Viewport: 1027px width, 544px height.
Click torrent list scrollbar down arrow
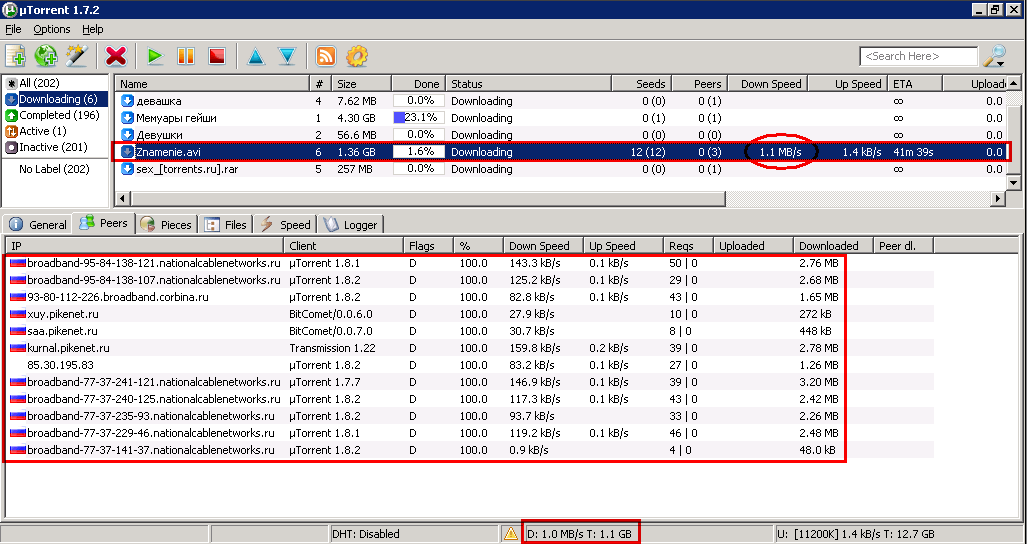(x=1014, y=183)
